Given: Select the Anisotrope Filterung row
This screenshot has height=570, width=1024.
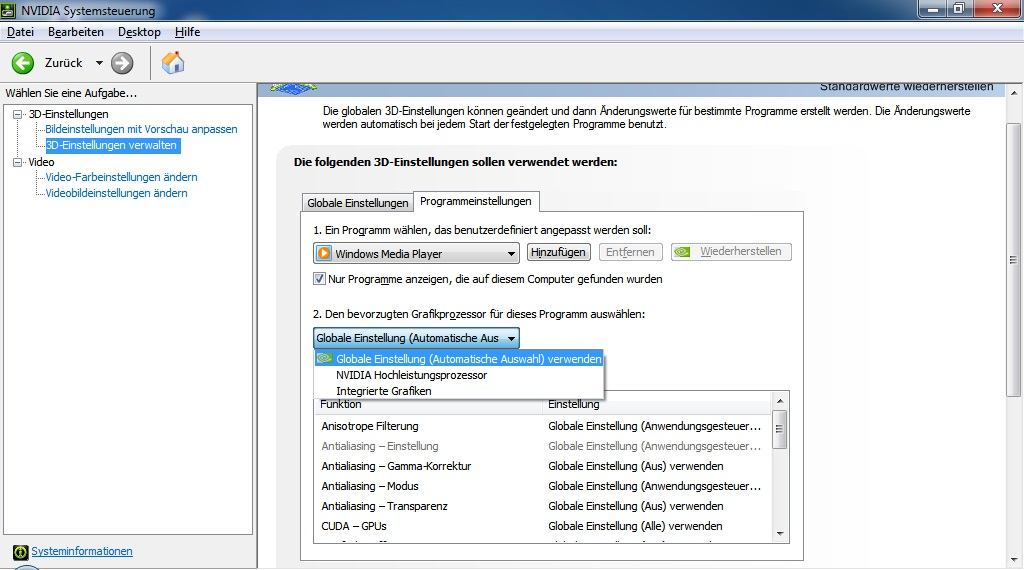Looking at the screenshot, I should 543,426.
